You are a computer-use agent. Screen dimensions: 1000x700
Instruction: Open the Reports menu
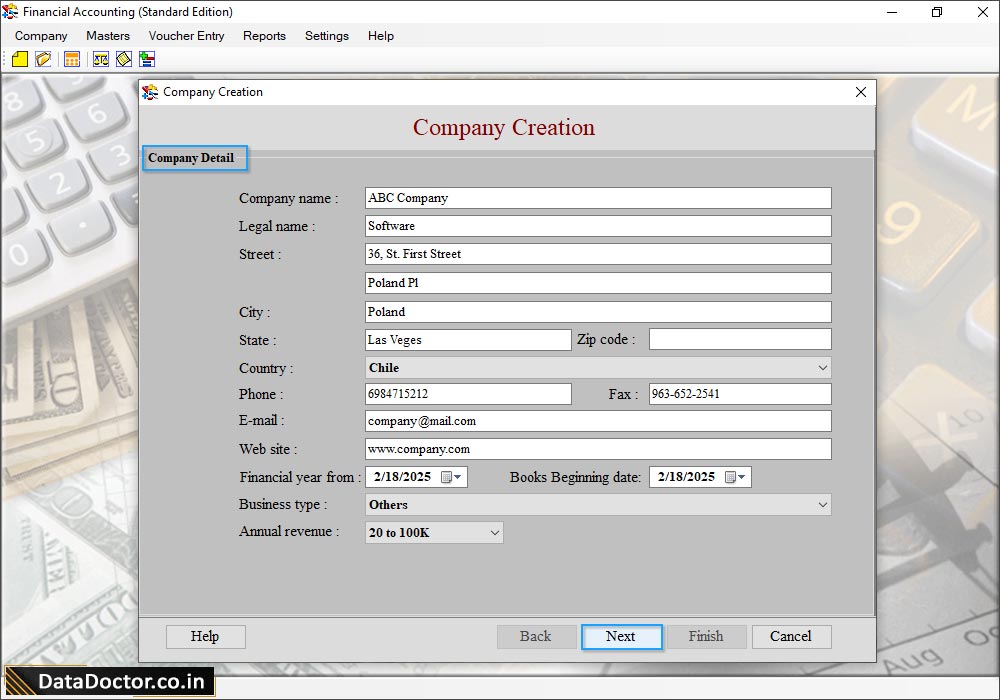click(x=264, y=36)
